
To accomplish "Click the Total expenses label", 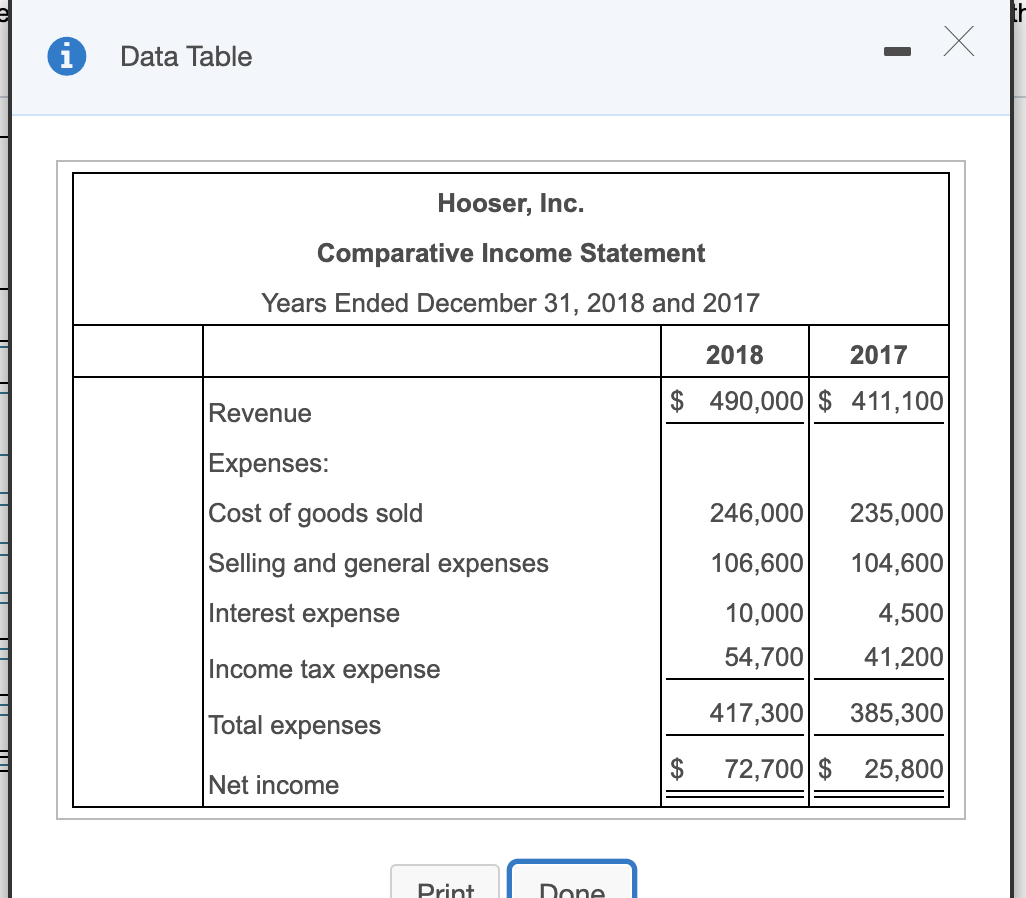I will tap(294, 725).
